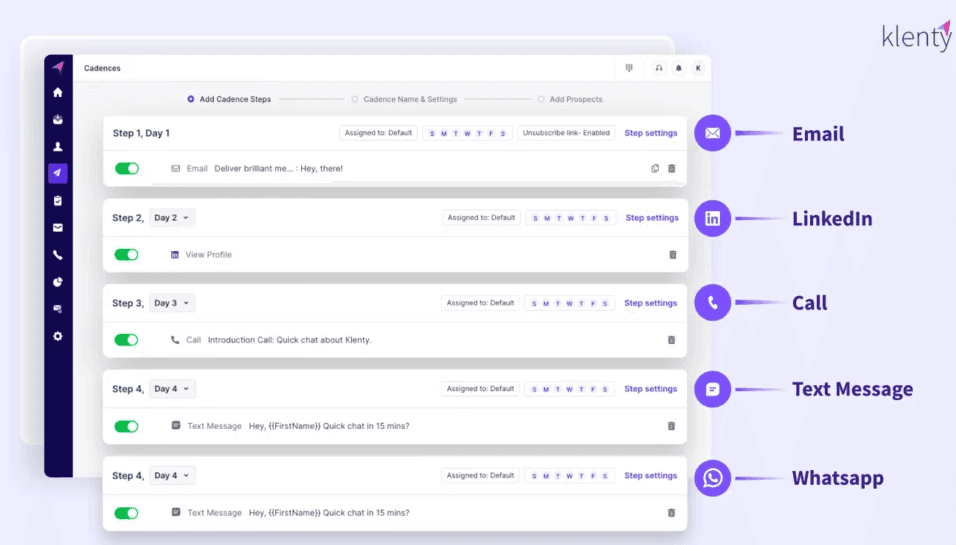Toggle off the View Profile step switch
This screenshot has width=956, height=545.
127,255
